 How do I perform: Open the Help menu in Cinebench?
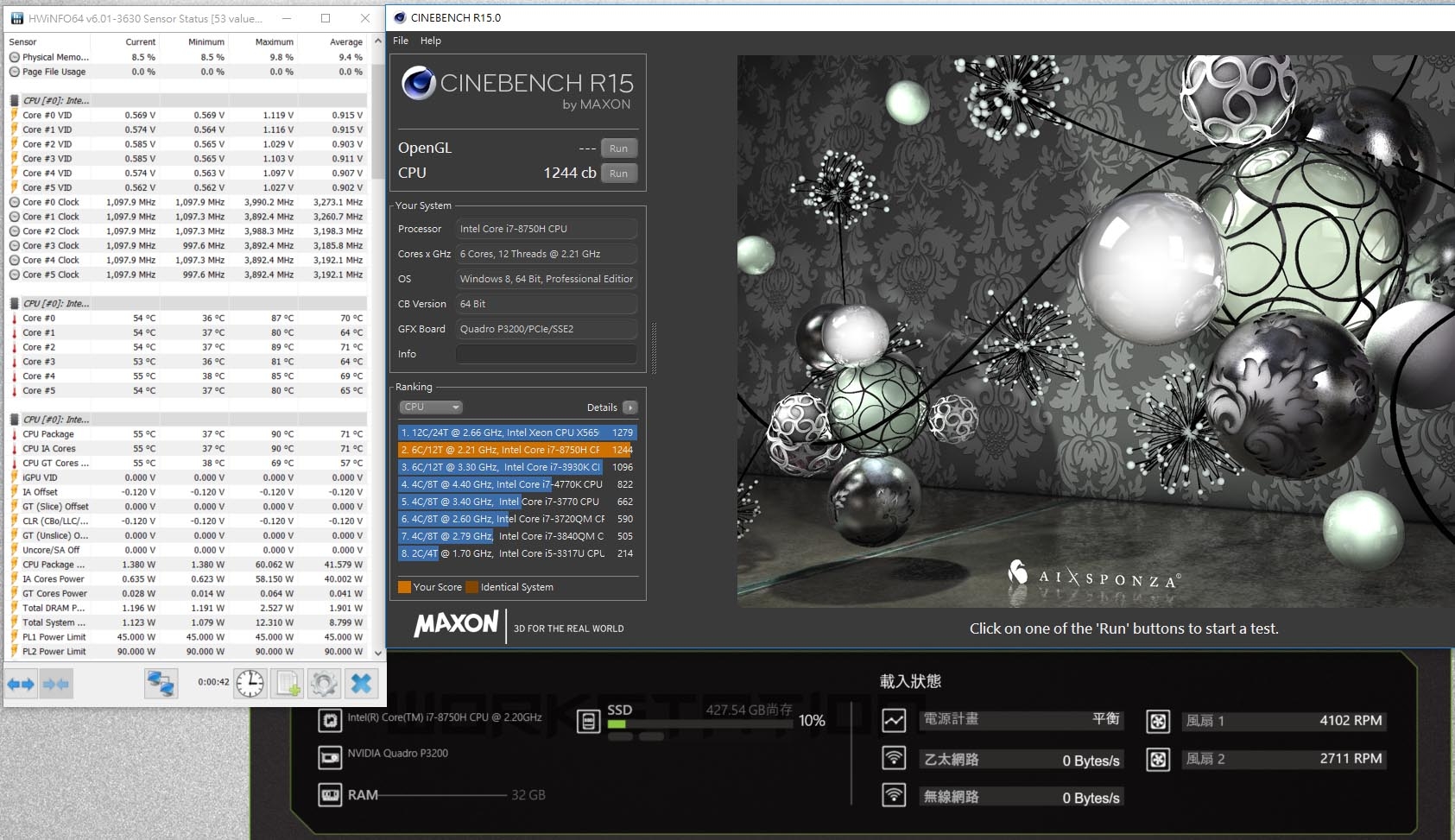coord(430,41)
